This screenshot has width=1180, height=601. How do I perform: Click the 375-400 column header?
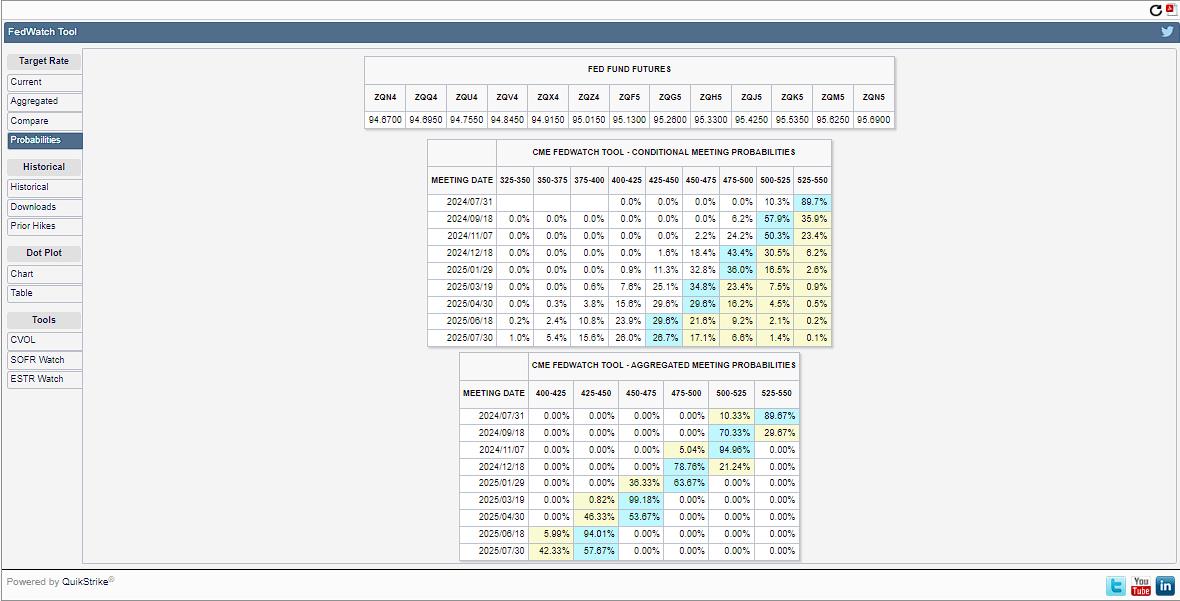pos(589,181)
